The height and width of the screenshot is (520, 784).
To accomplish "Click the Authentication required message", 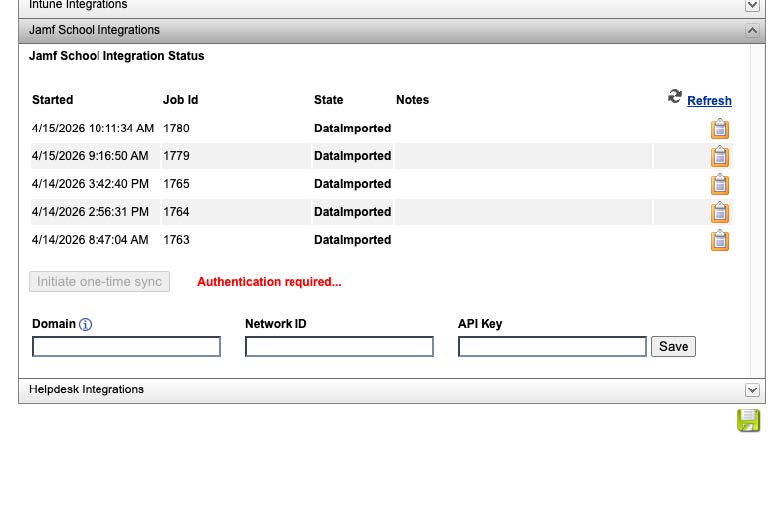I will [x=269, y=282].
